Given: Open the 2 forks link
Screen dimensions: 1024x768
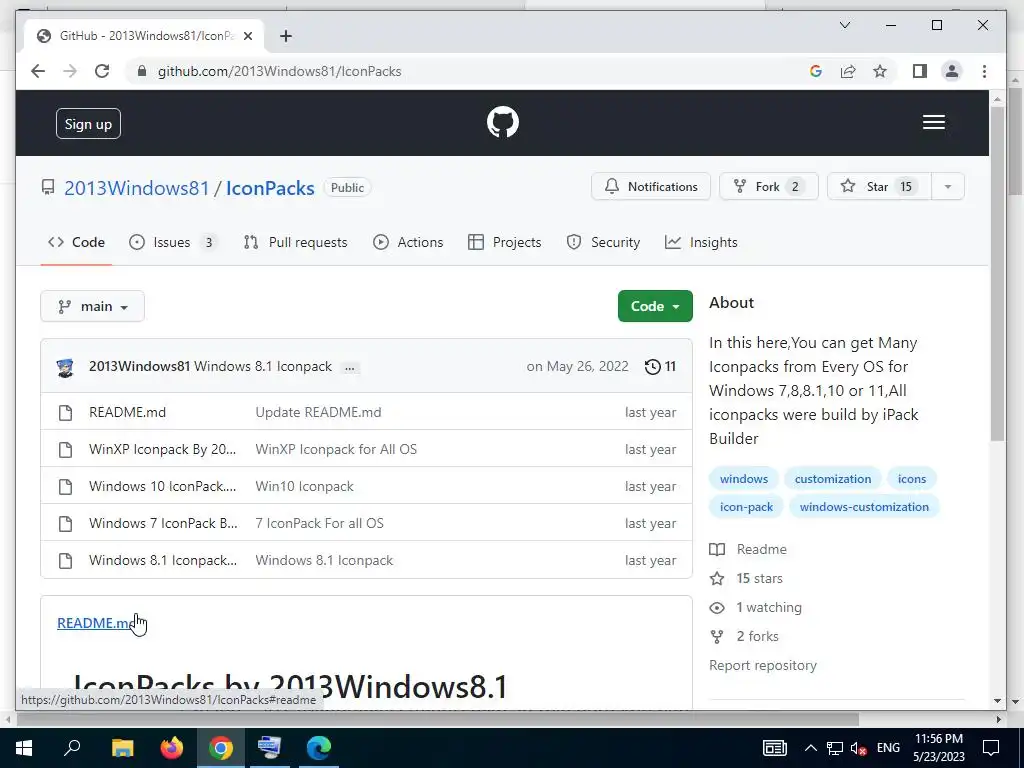Looking at the screenshot, I should 744,636.
